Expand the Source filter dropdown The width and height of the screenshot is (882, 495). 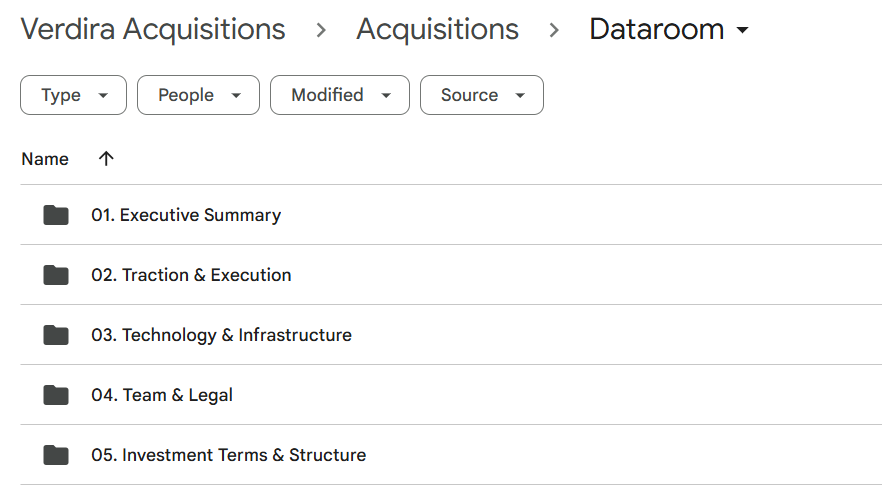tap(481, 95)
